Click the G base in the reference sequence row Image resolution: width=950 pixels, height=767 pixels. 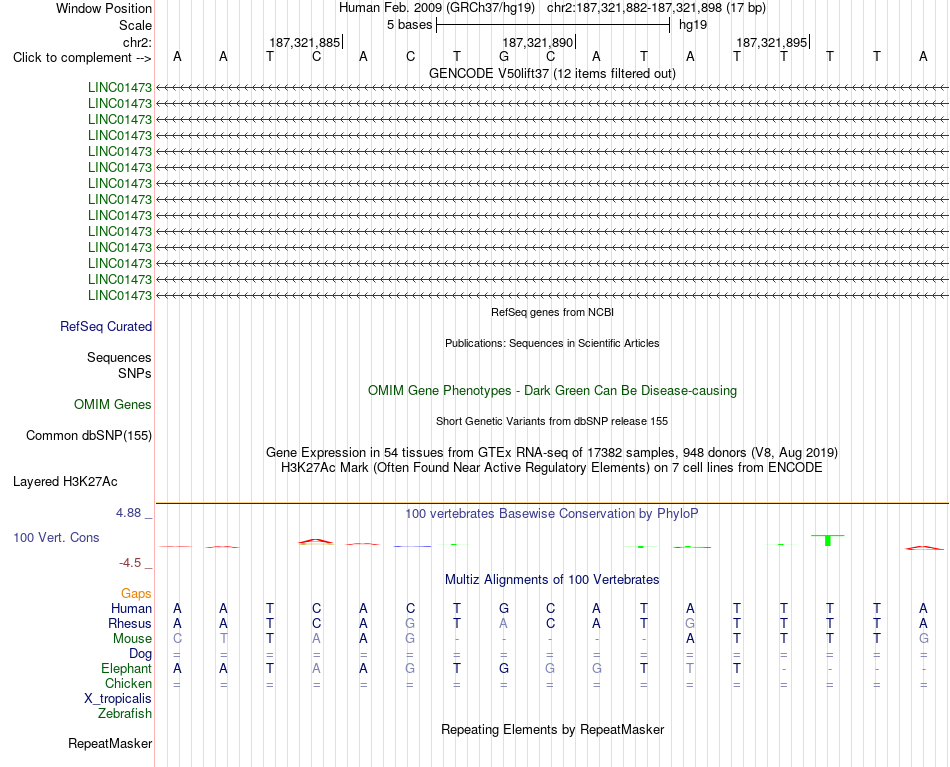[503, 57]
